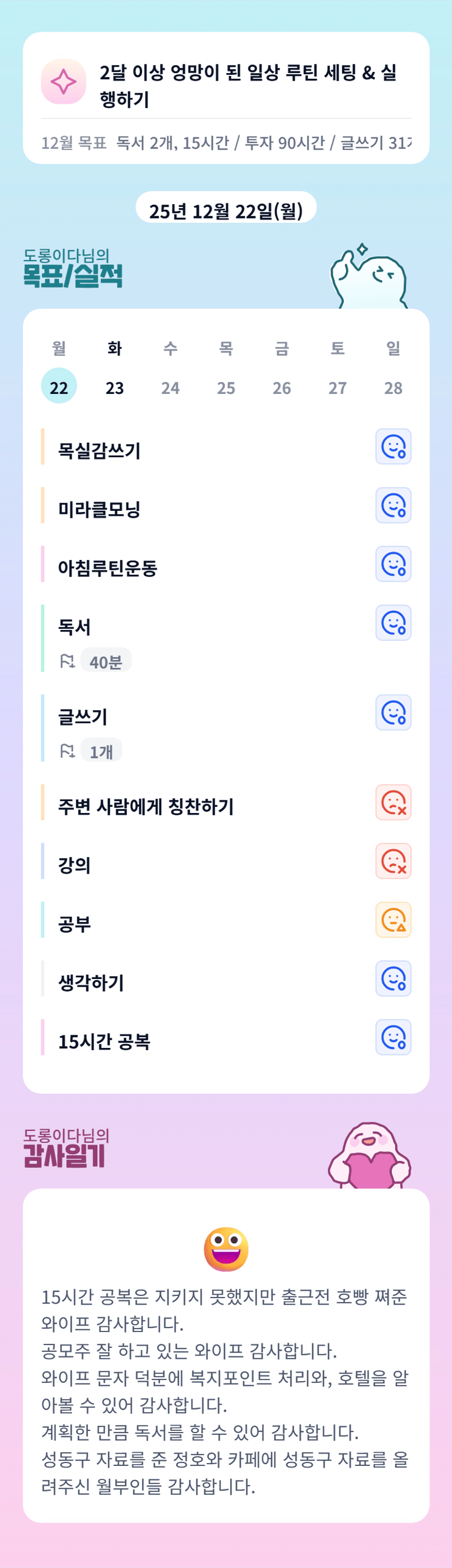The height and width of the screenshot is (1568, 452).
Task: Select Tuesday the 23rd
Action: coord(115,387)
